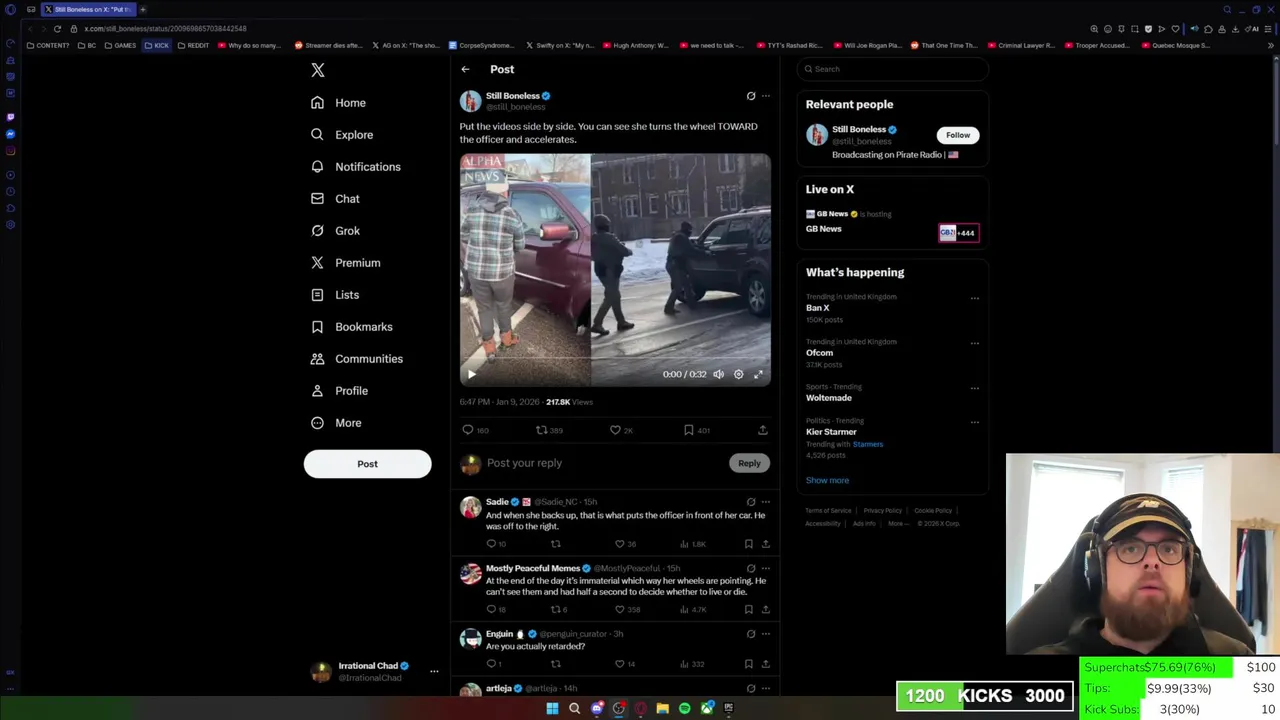Open GB News live broadcast
Image resolution: width=1280 pixels, height=720 pixels.
coord(892,222)
